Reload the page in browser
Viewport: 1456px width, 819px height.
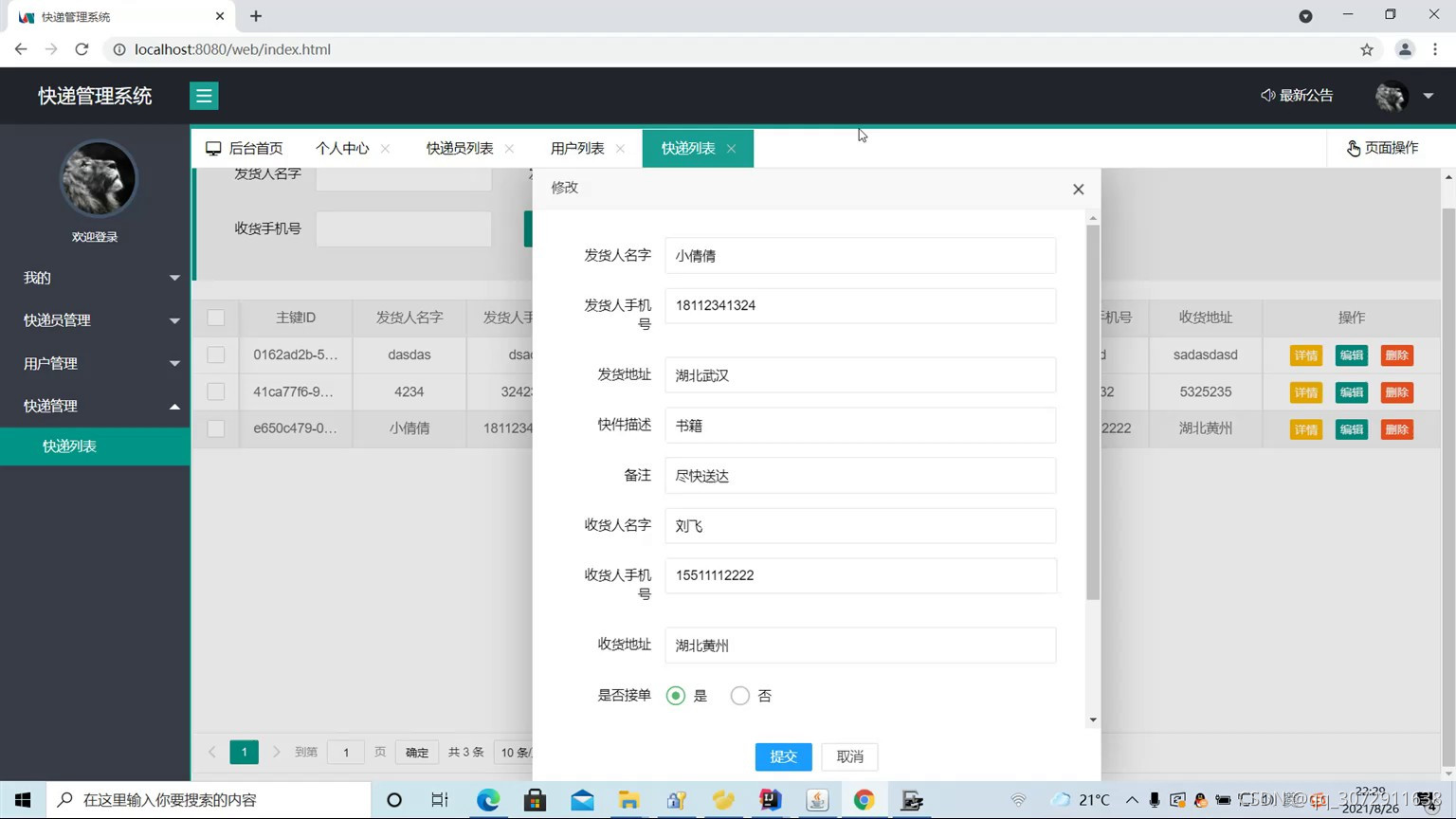tap(82, 49)
